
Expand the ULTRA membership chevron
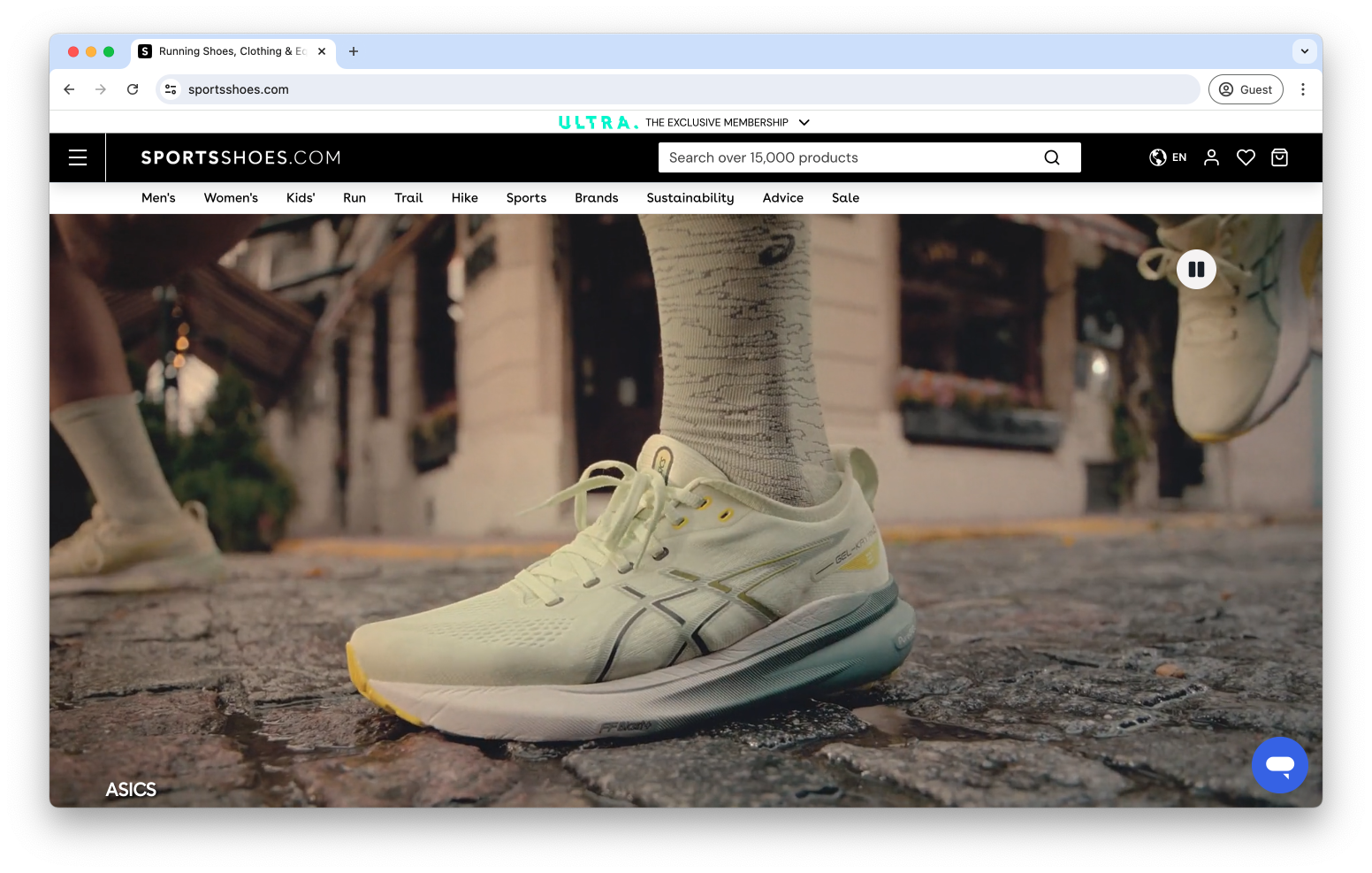point(804,122)
